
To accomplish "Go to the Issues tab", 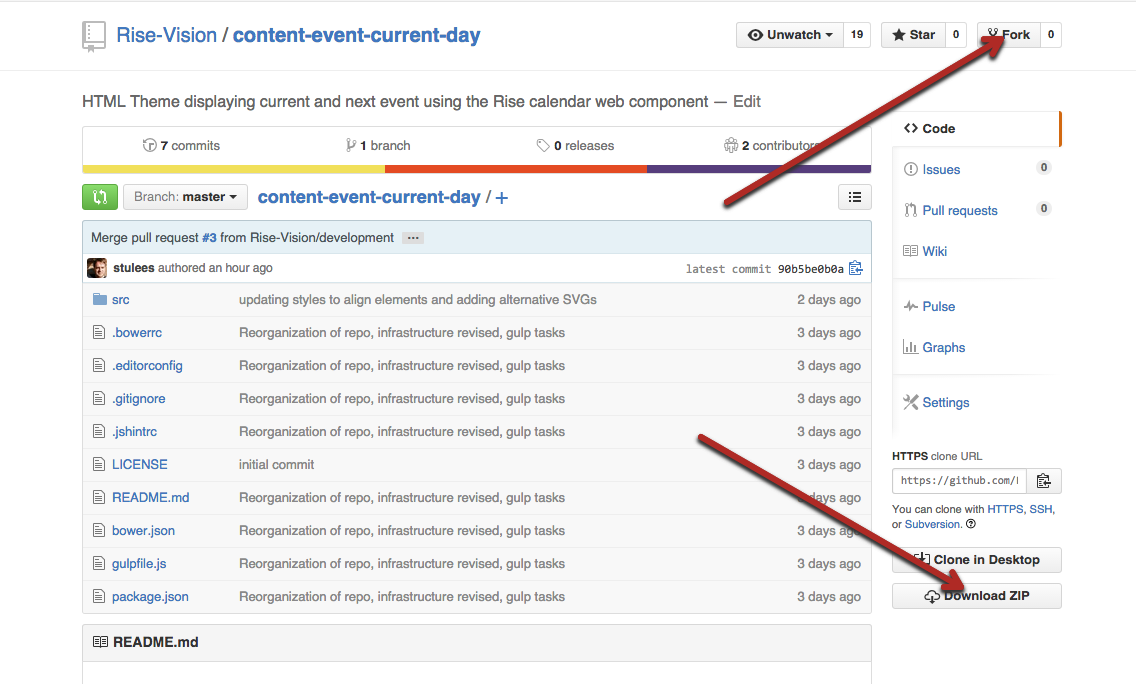I will pos(941,170).
